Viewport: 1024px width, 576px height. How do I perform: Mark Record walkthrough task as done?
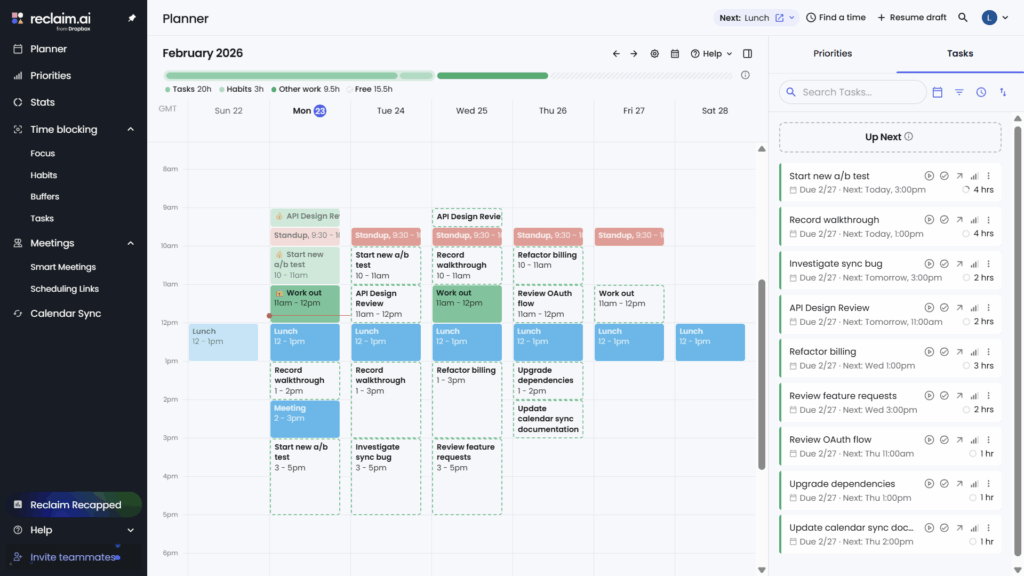[x=944, y=220]
